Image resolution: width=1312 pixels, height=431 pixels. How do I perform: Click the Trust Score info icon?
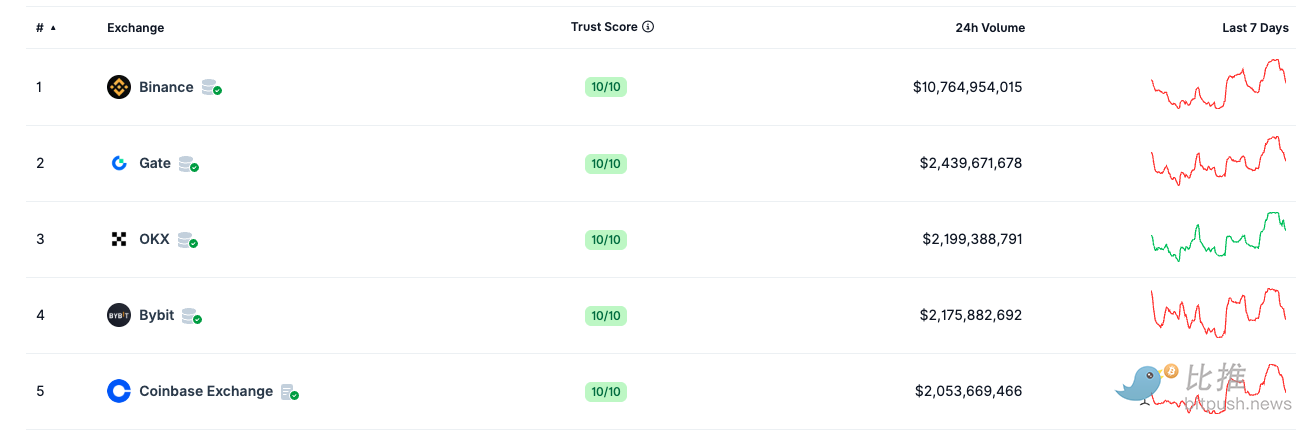[x=648, y=27]
